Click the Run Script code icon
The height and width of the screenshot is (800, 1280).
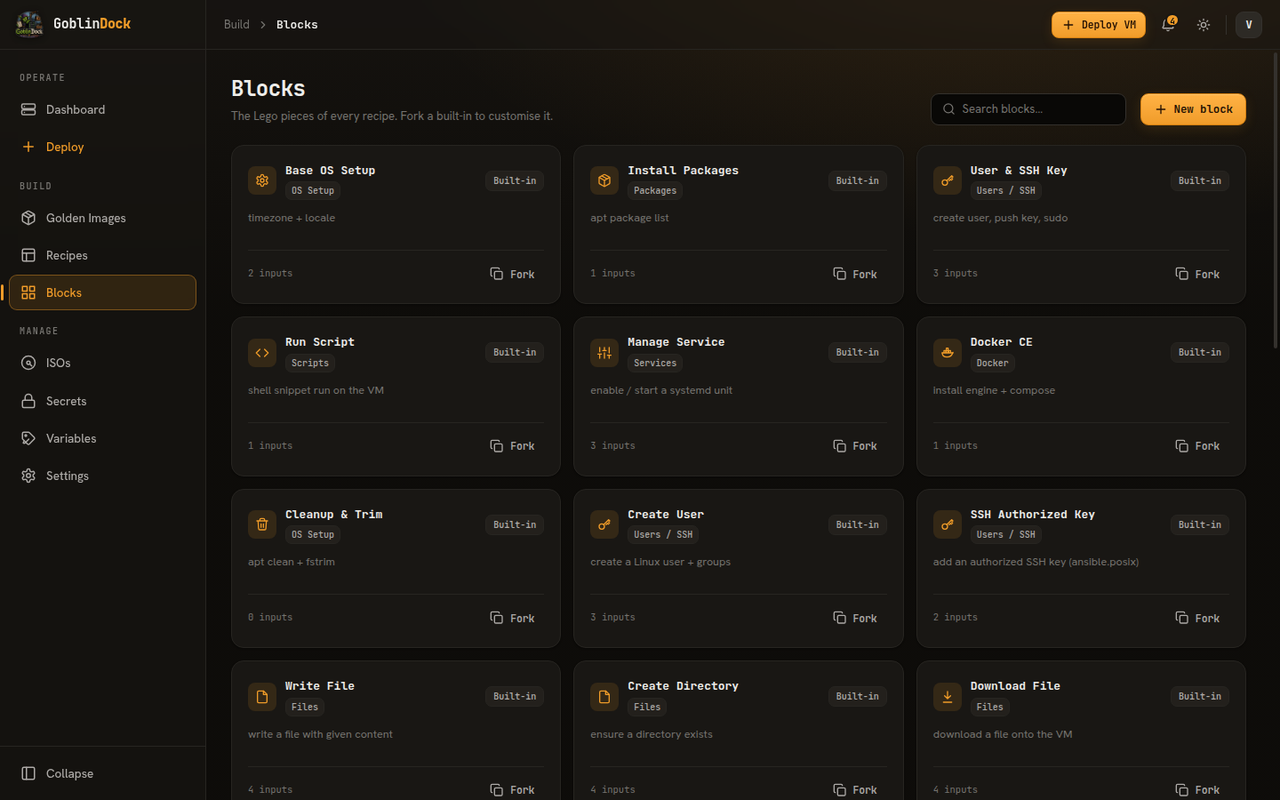[x=262, y=352]
